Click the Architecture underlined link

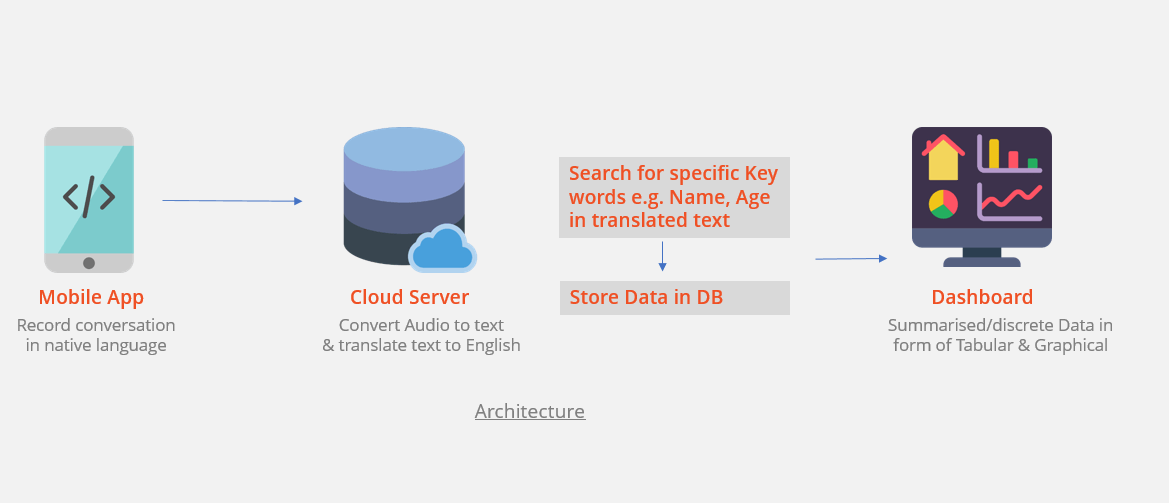point(530,412)
